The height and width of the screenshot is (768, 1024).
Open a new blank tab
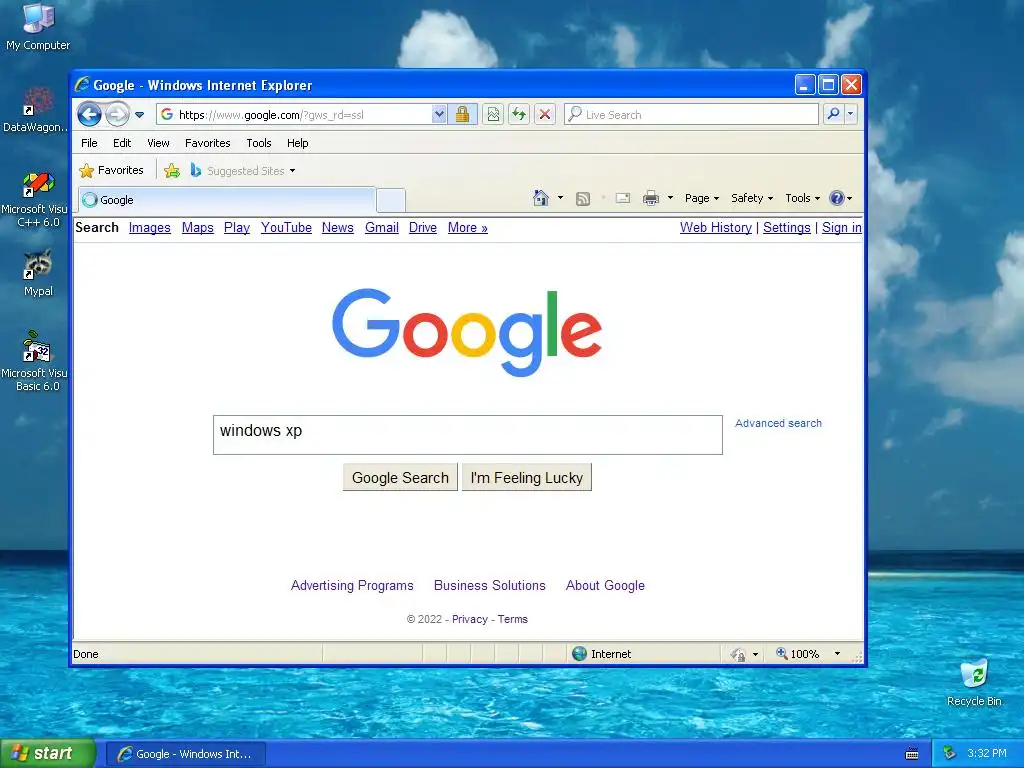coord(391,200)
